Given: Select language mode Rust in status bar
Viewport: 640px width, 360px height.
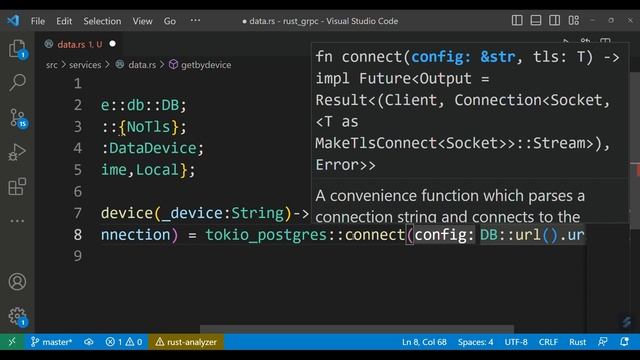Looking at the screenshot, I should coord(578,342).
